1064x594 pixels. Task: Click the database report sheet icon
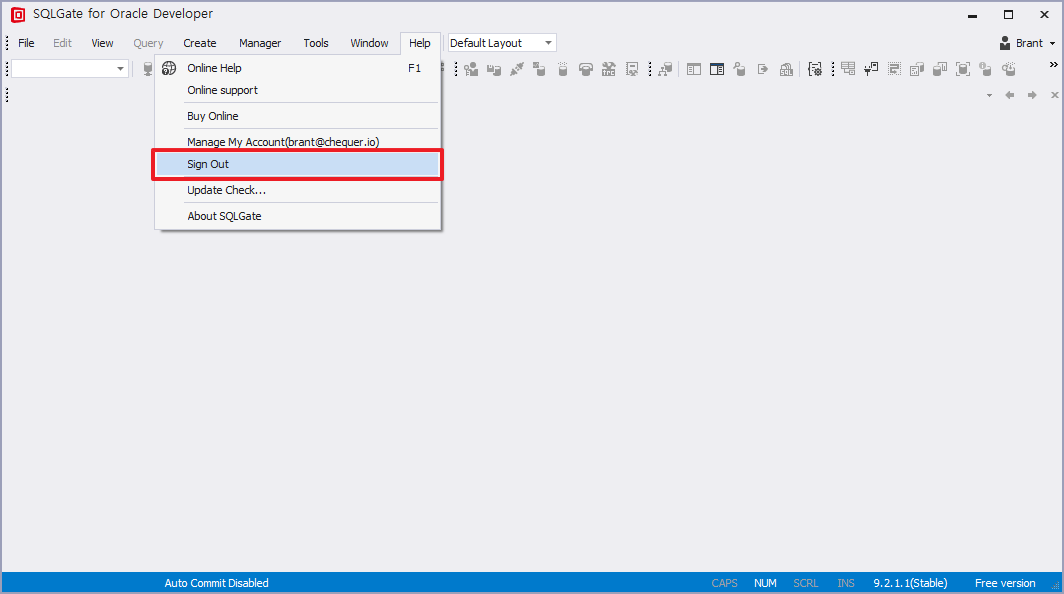(917, 69)
